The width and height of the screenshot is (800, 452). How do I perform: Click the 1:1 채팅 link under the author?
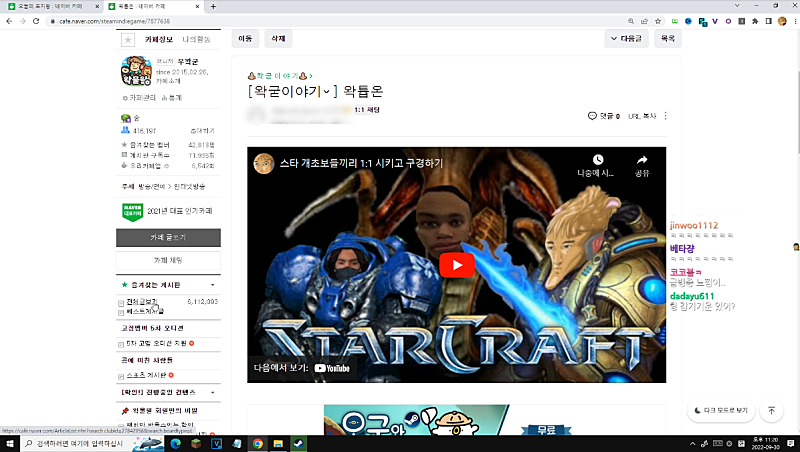coord(367,110)
